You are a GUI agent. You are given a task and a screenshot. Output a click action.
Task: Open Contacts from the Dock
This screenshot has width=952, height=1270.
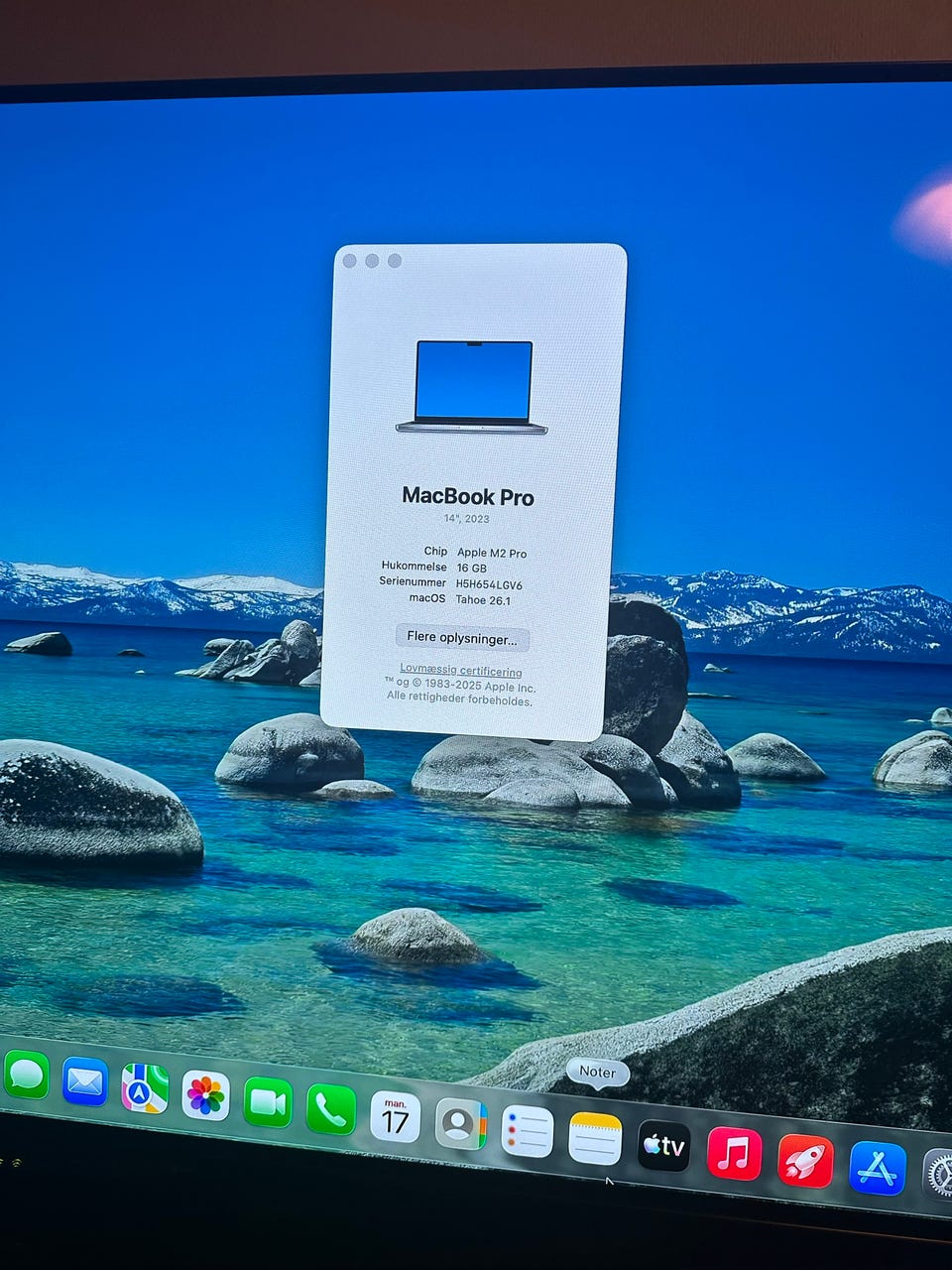pyautogui.click(x=461, y=1124)
